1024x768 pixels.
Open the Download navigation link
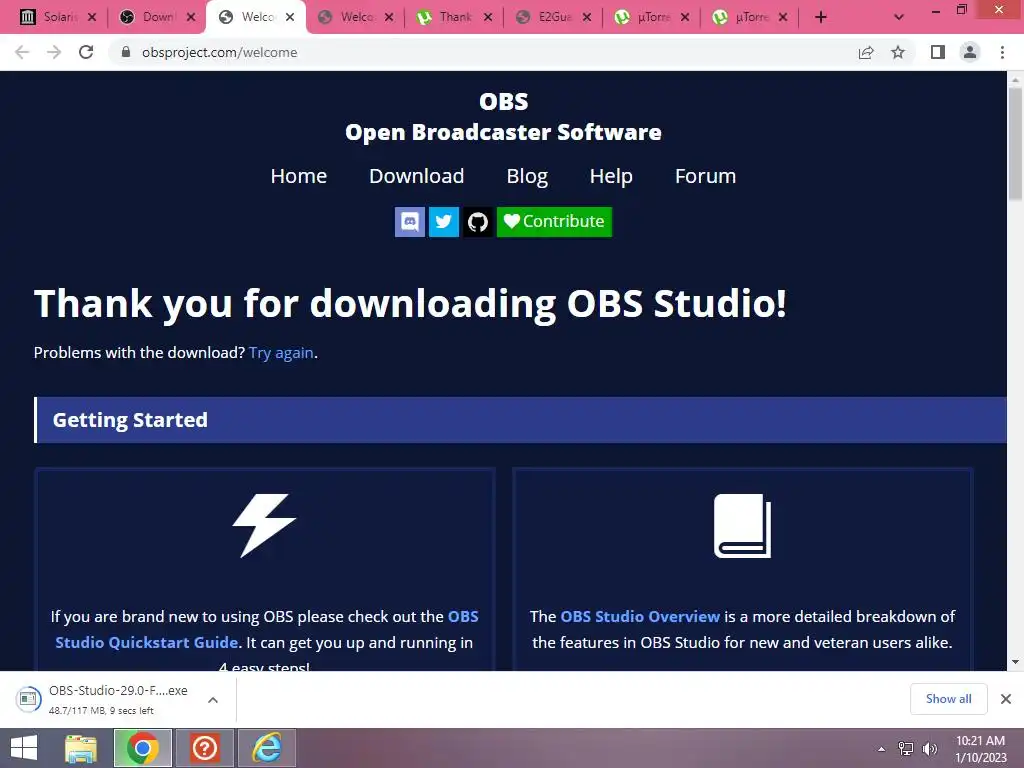pyautogui.click(x=417, y=176)
